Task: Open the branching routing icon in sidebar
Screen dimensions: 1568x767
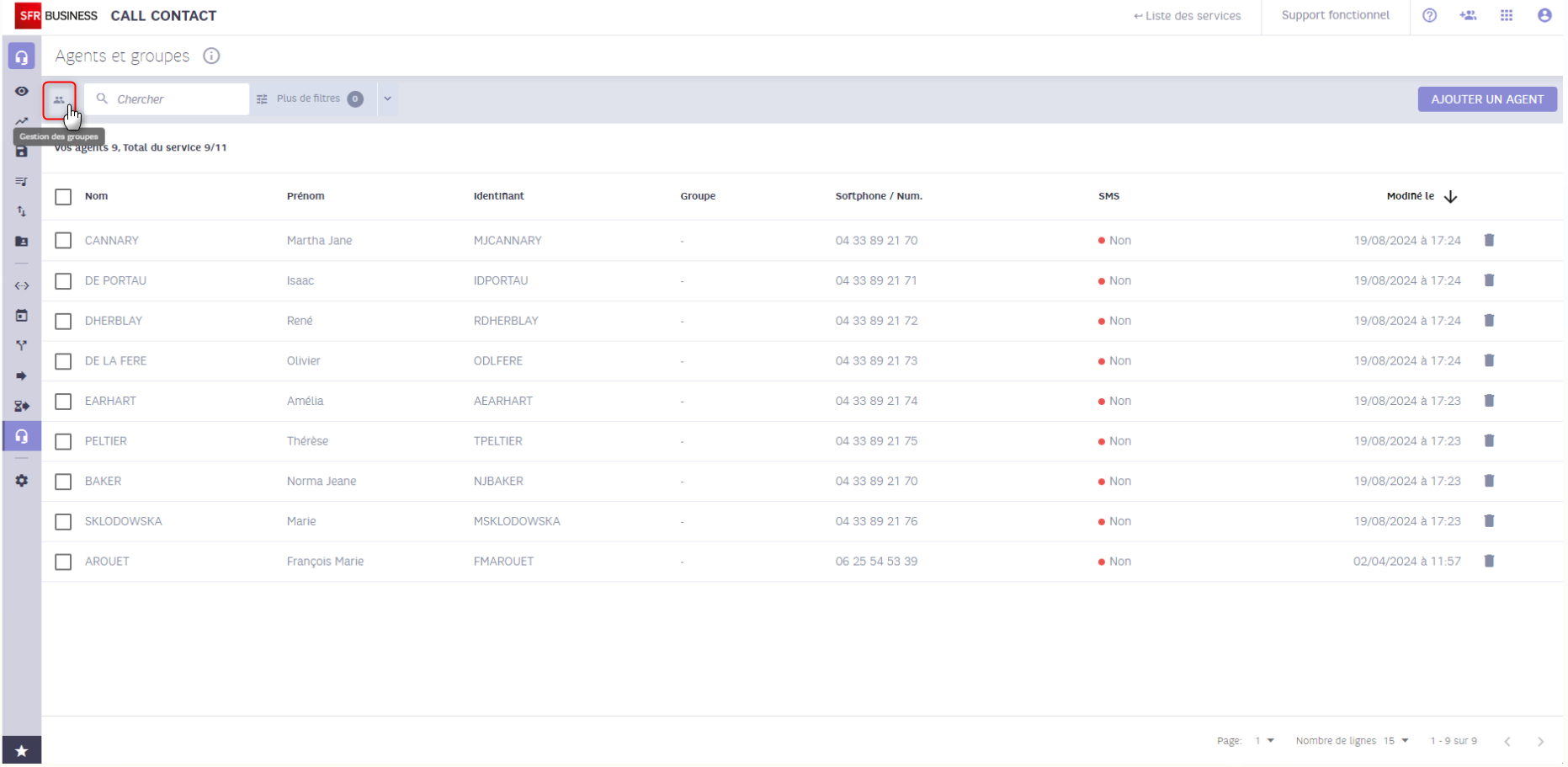Action: 22,346
